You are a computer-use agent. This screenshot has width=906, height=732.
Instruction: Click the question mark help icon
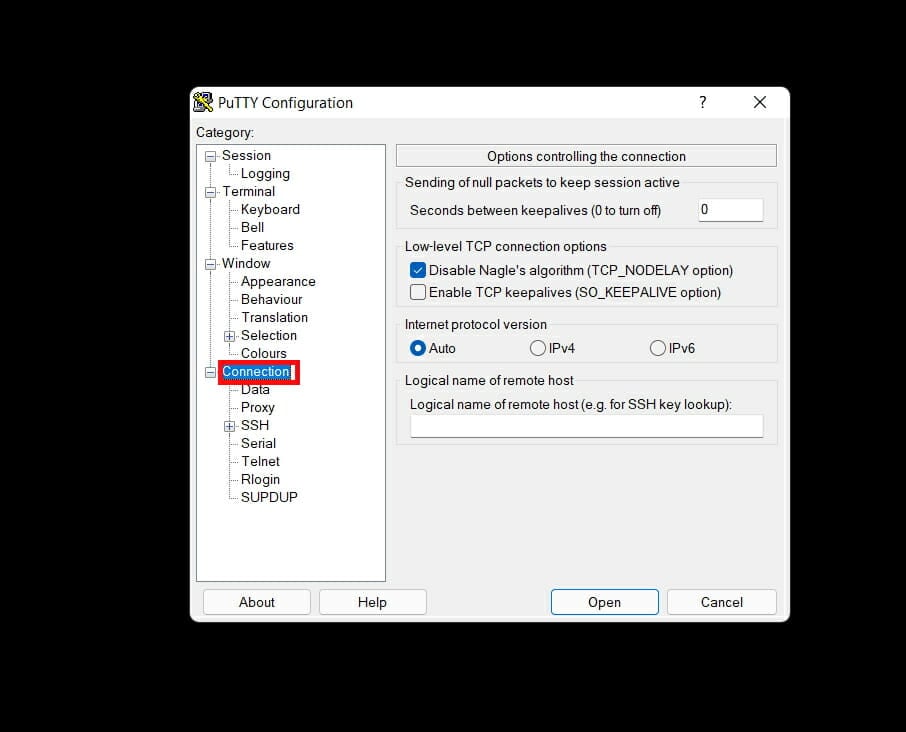pyautogui.click(x=703, y=102)
